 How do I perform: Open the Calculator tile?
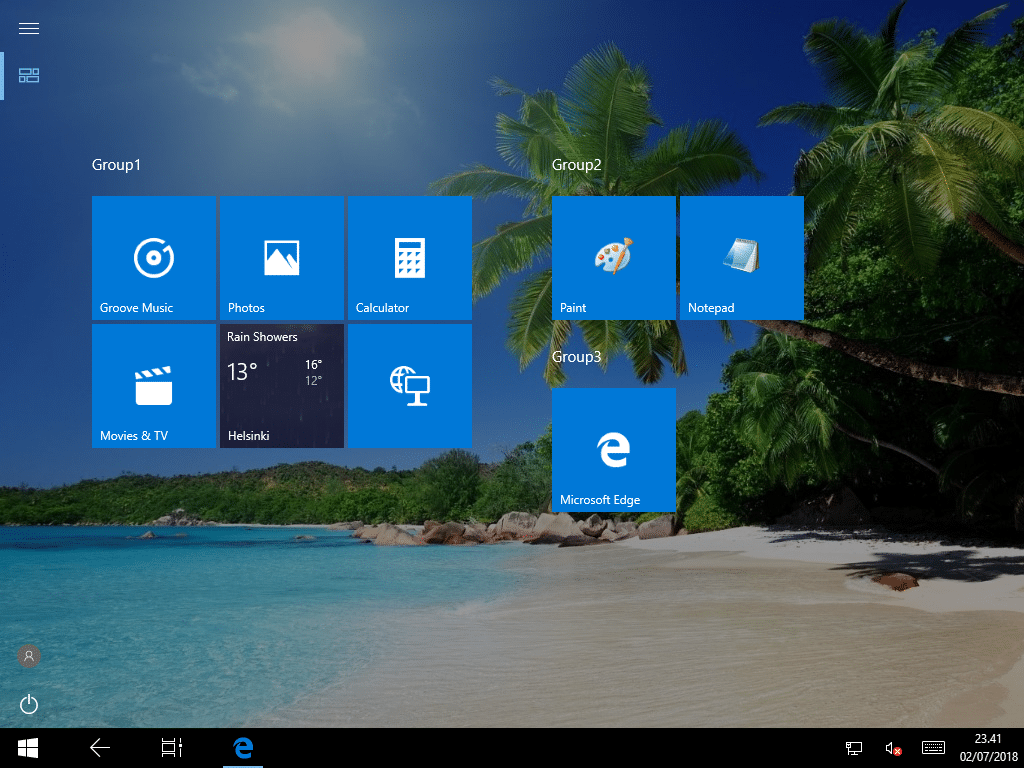409,257
